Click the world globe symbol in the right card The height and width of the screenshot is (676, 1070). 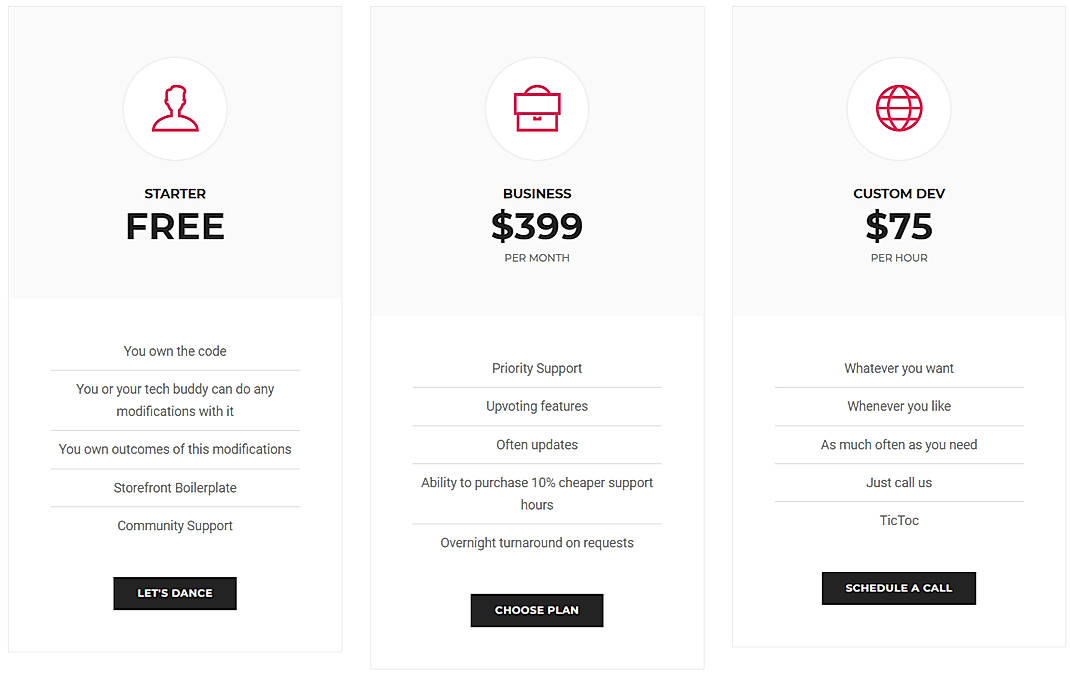899,109
